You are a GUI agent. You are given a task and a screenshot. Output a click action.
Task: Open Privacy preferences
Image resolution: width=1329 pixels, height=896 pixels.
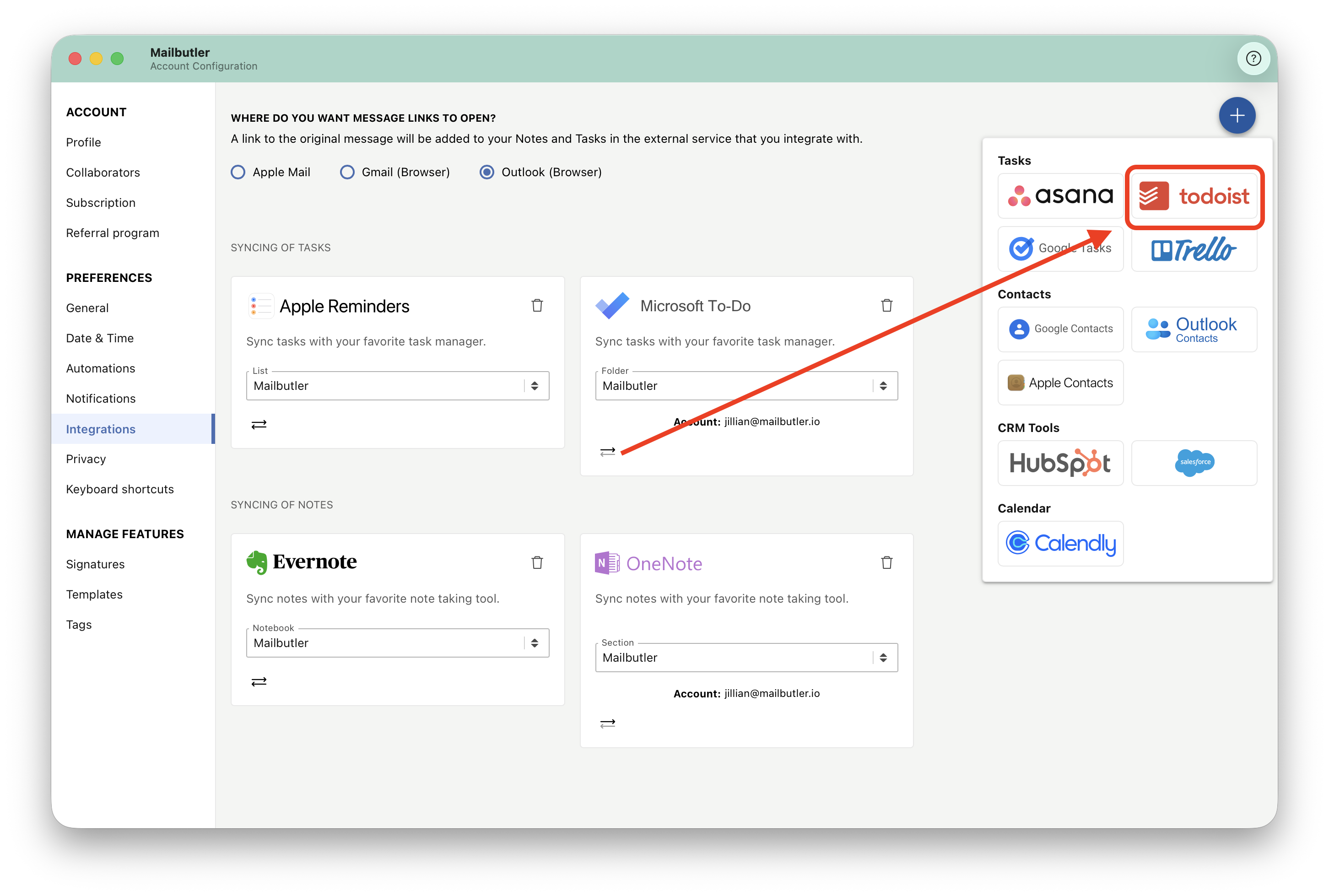[86, 459]
